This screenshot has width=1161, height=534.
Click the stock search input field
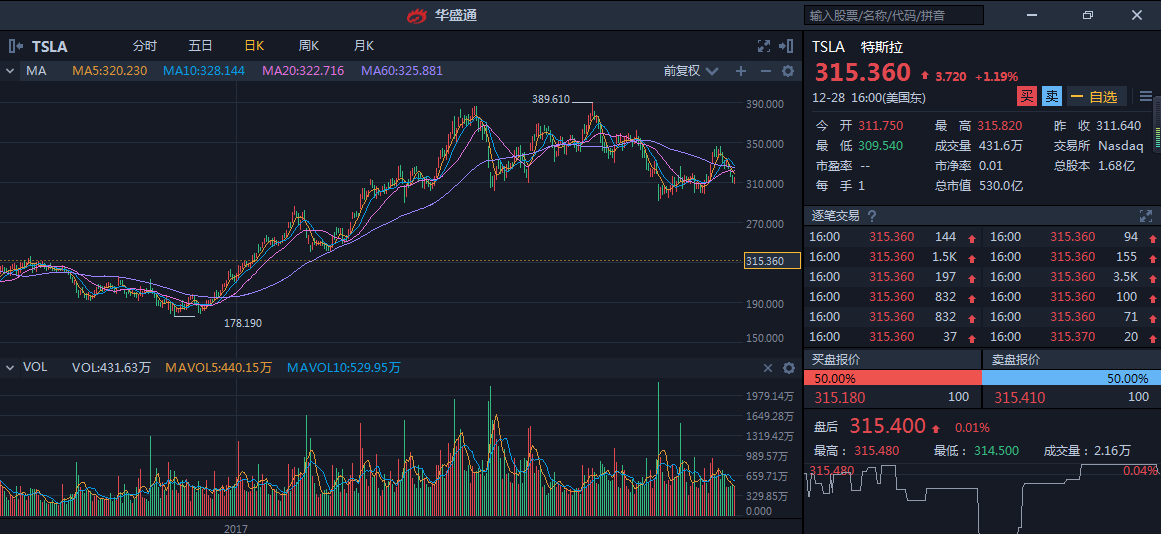point(893,15)
